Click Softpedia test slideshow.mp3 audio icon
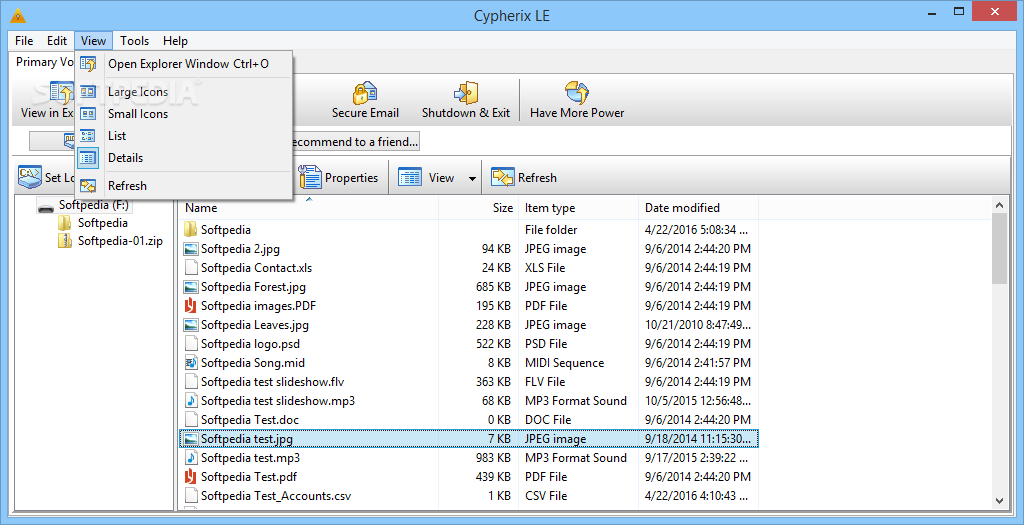The width and height of the screenshot is (1024, 525). tap(191, 401)
